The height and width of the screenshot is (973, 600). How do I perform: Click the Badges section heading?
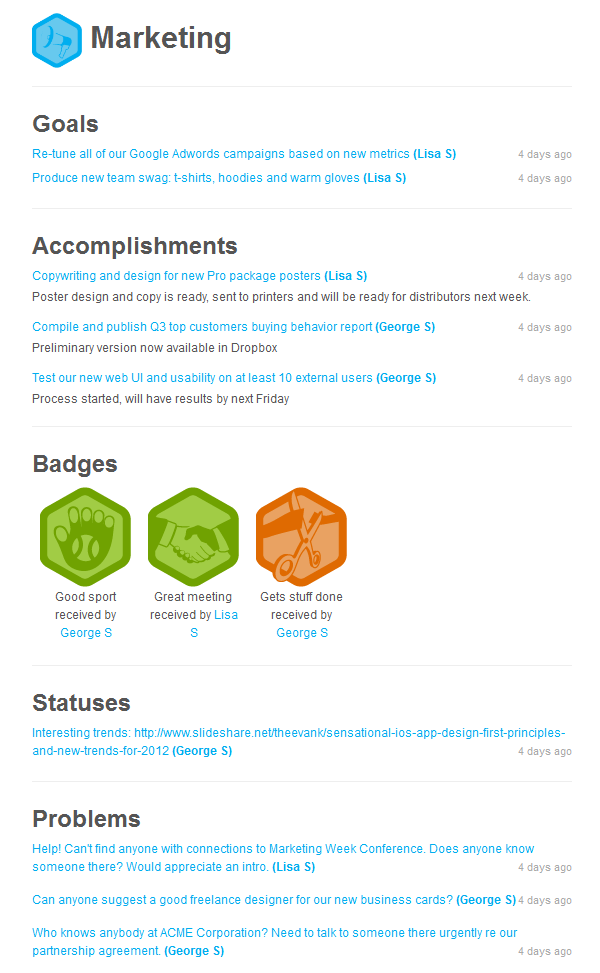click(x=75, y=464)
